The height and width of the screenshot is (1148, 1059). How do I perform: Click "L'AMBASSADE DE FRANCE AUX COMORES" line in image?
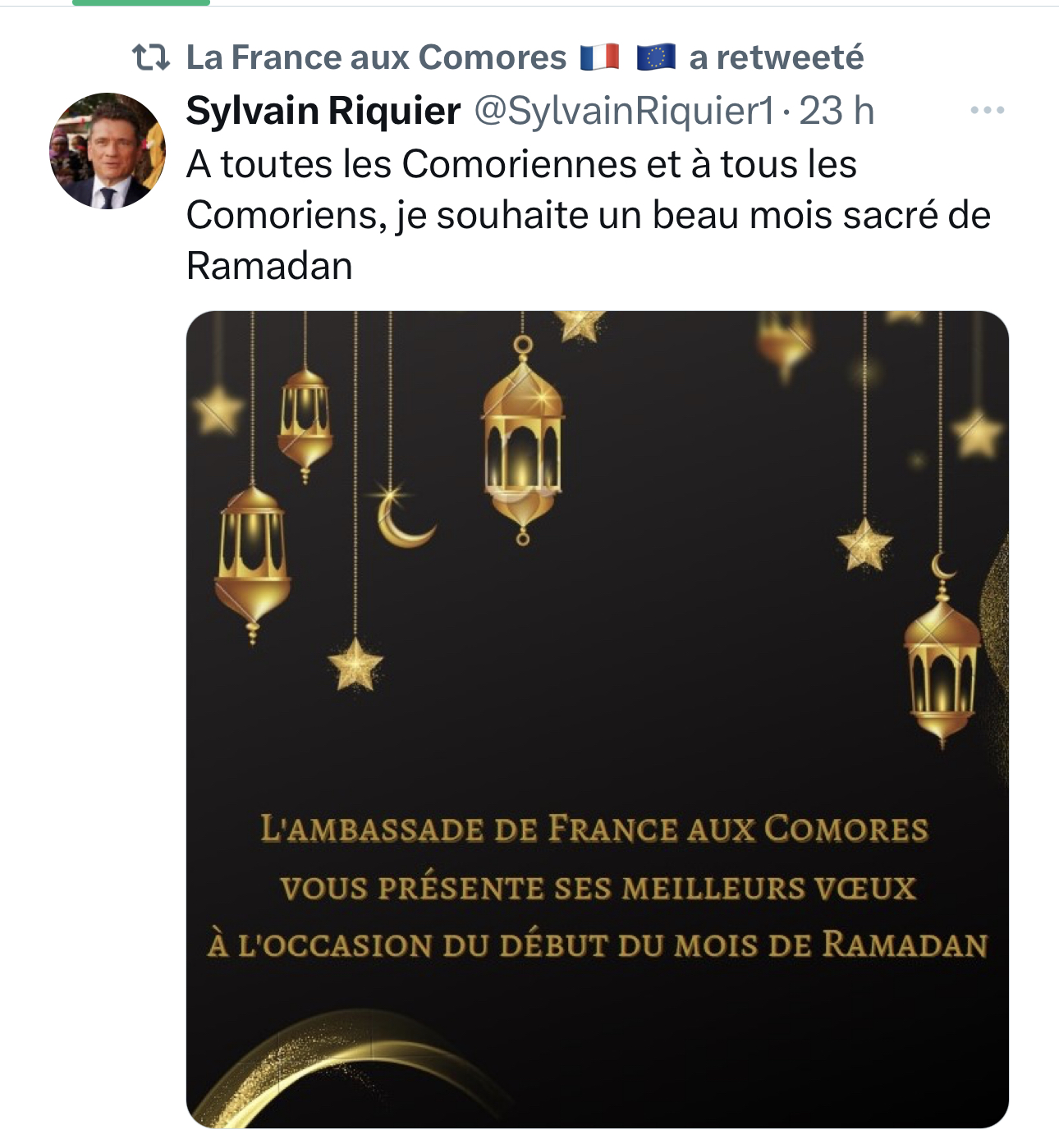tap(595, 829)
